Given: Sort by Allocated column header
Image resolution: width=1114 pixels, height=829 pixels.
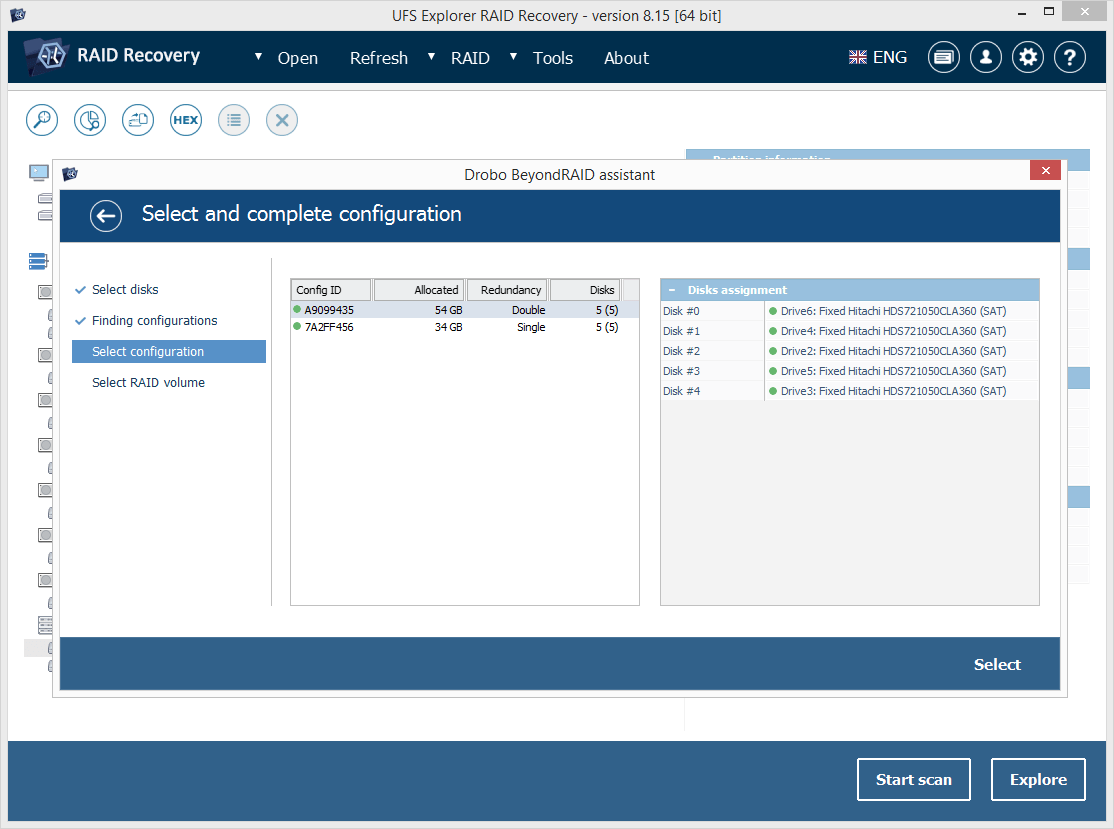Looking at the screenshot, I should click(x=419, y=290).
